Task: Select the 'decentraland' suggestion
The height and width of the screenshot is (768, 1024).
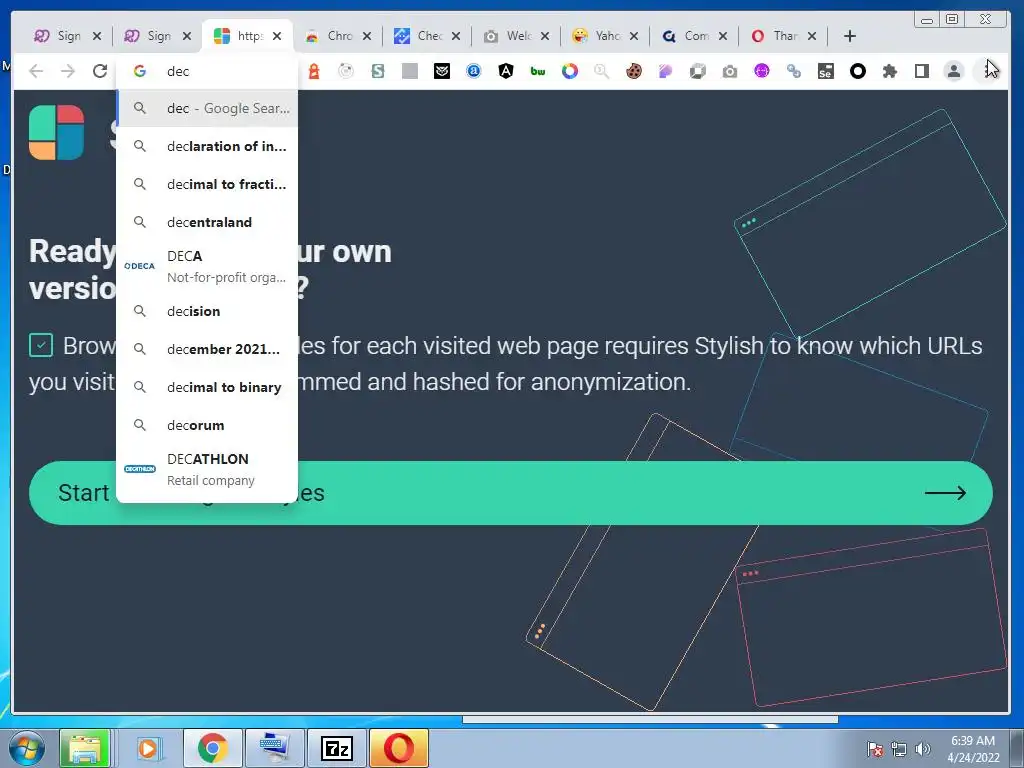Action: click(x=207, y=222)
